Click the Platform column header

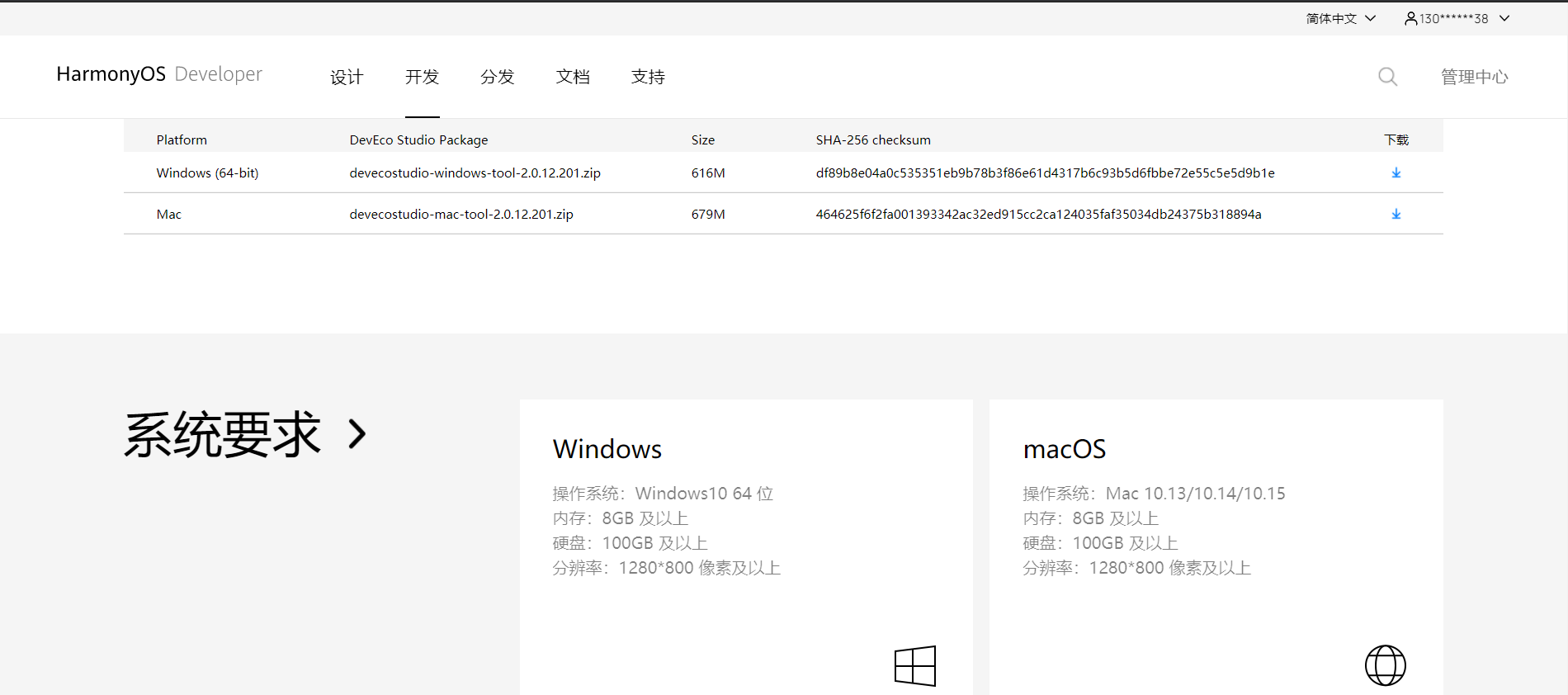tap(182, 139)
